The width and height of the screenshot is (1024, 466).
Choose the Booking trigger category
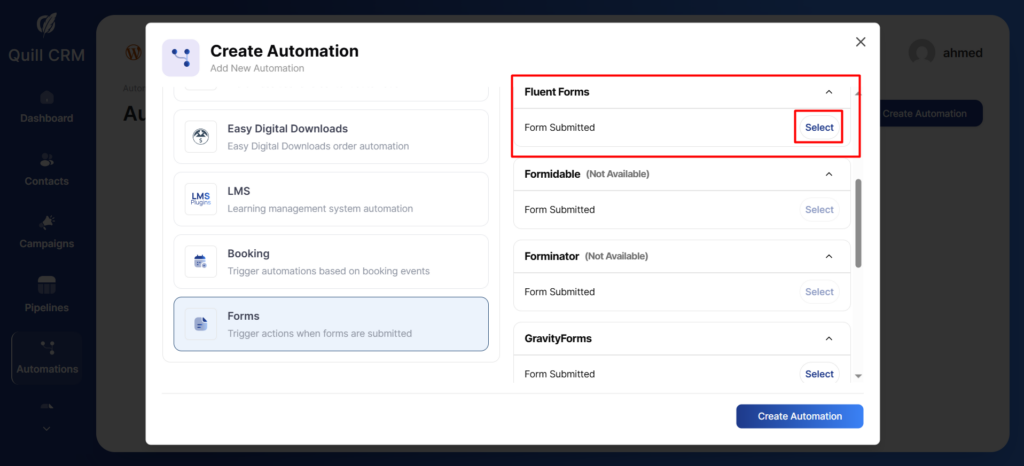[330, 262]
